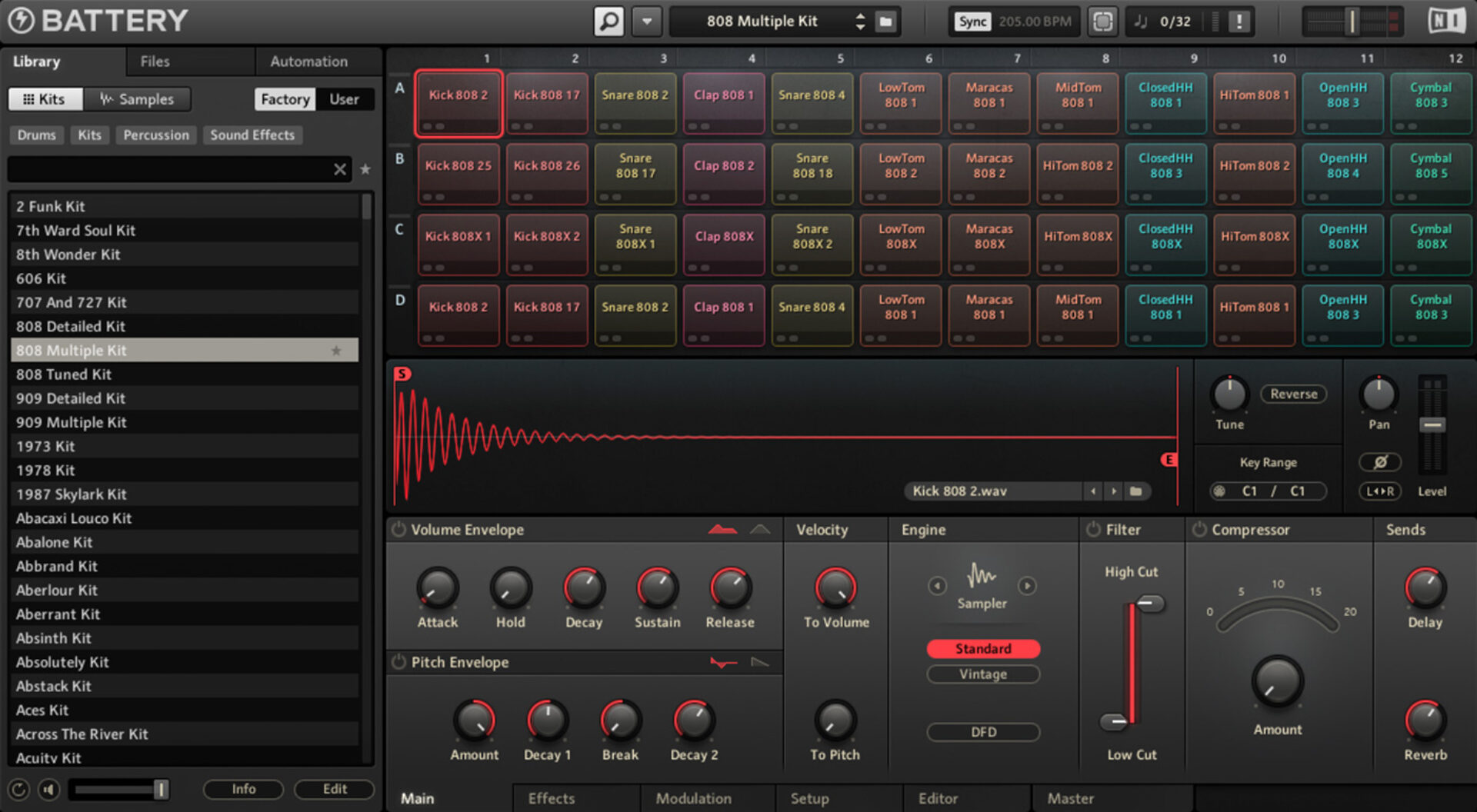Toggle the Compressor power switch
This screenshot has width=1477, height=812.
[x=1199, y=529]
